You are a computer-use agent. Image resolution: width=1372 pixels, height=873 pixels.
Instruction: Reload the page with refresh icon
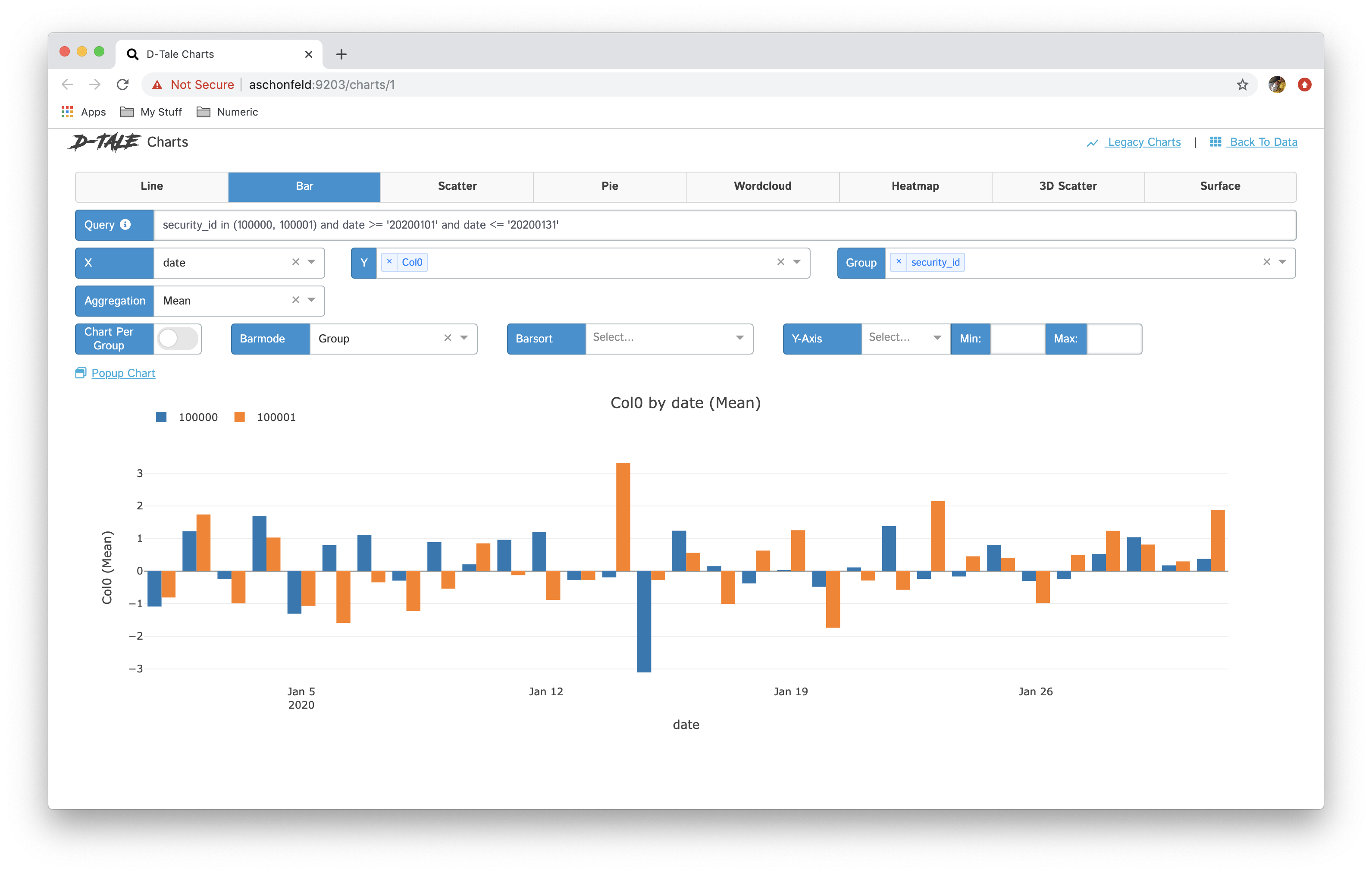tap(122, 85)
